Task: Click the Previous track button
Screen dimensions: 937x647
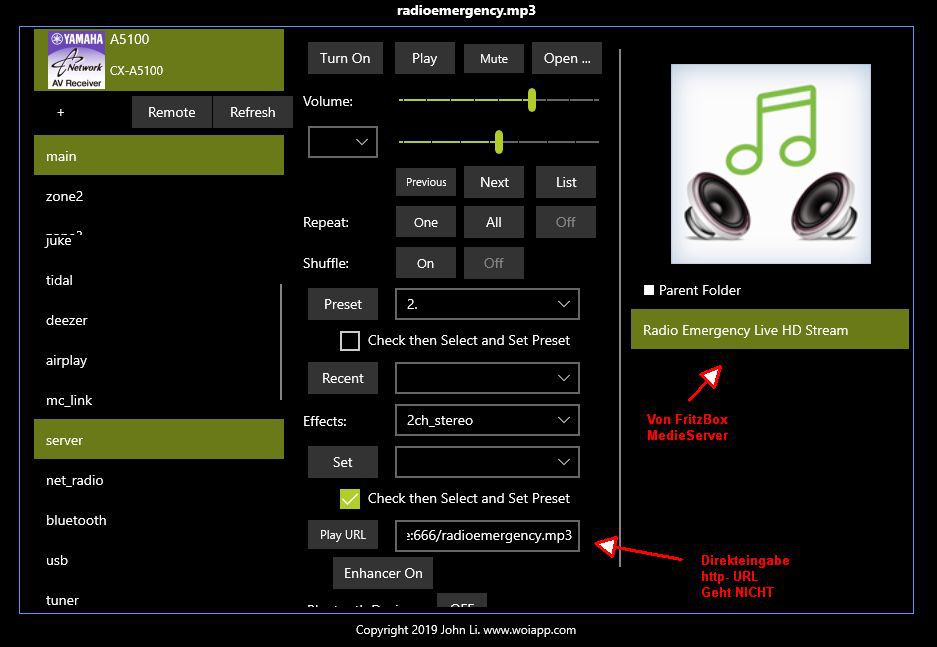Action: (425, 182)
